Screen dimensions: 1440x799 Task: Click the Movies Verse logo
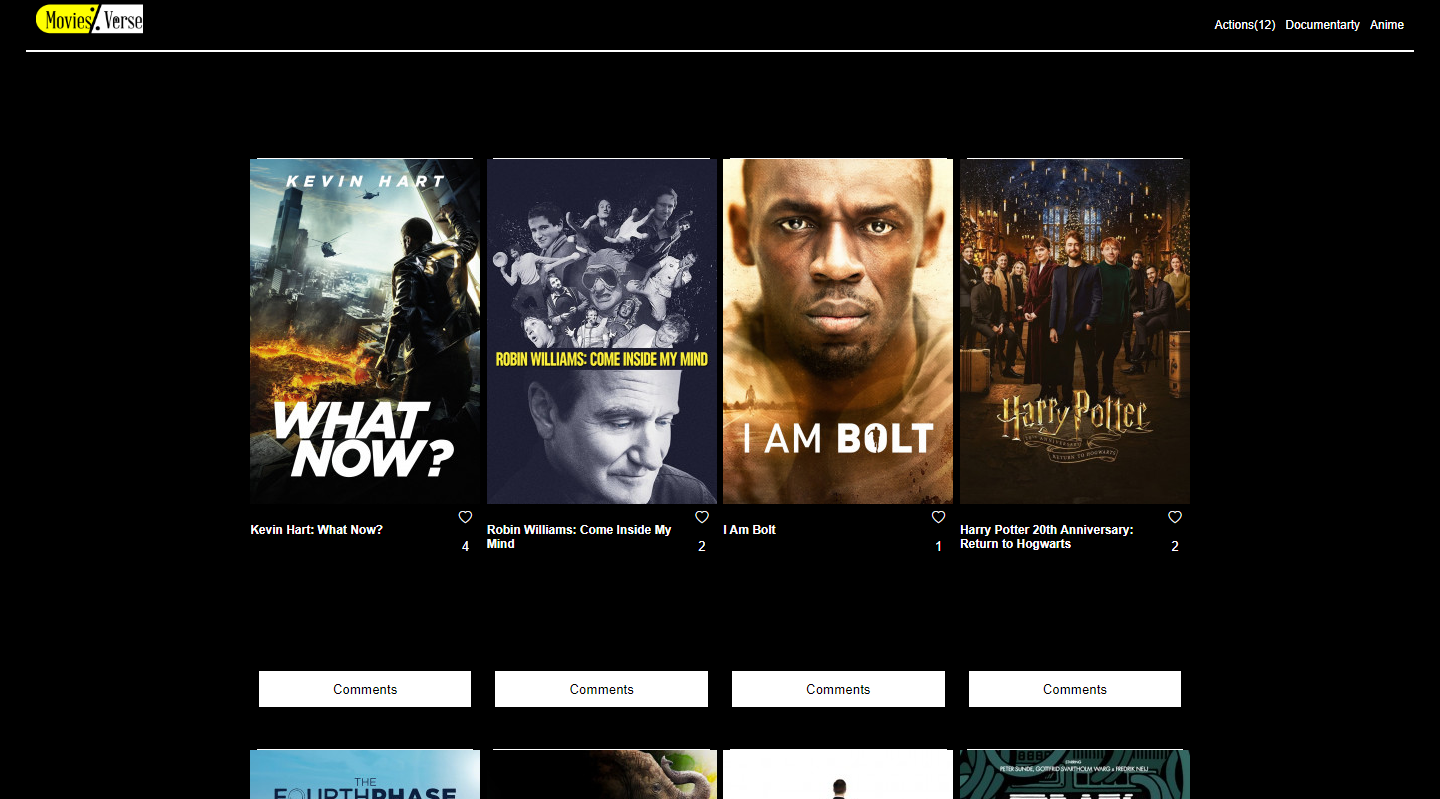[x=89, y=19]
